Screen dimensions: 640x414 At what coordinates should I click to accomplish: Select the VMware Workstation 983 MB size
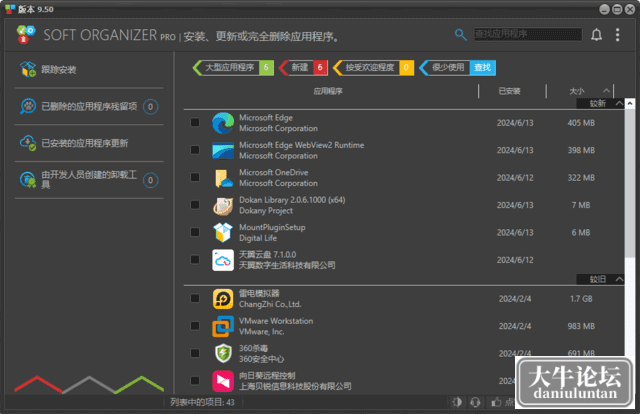pyautogui.click(x=581, y=326)
